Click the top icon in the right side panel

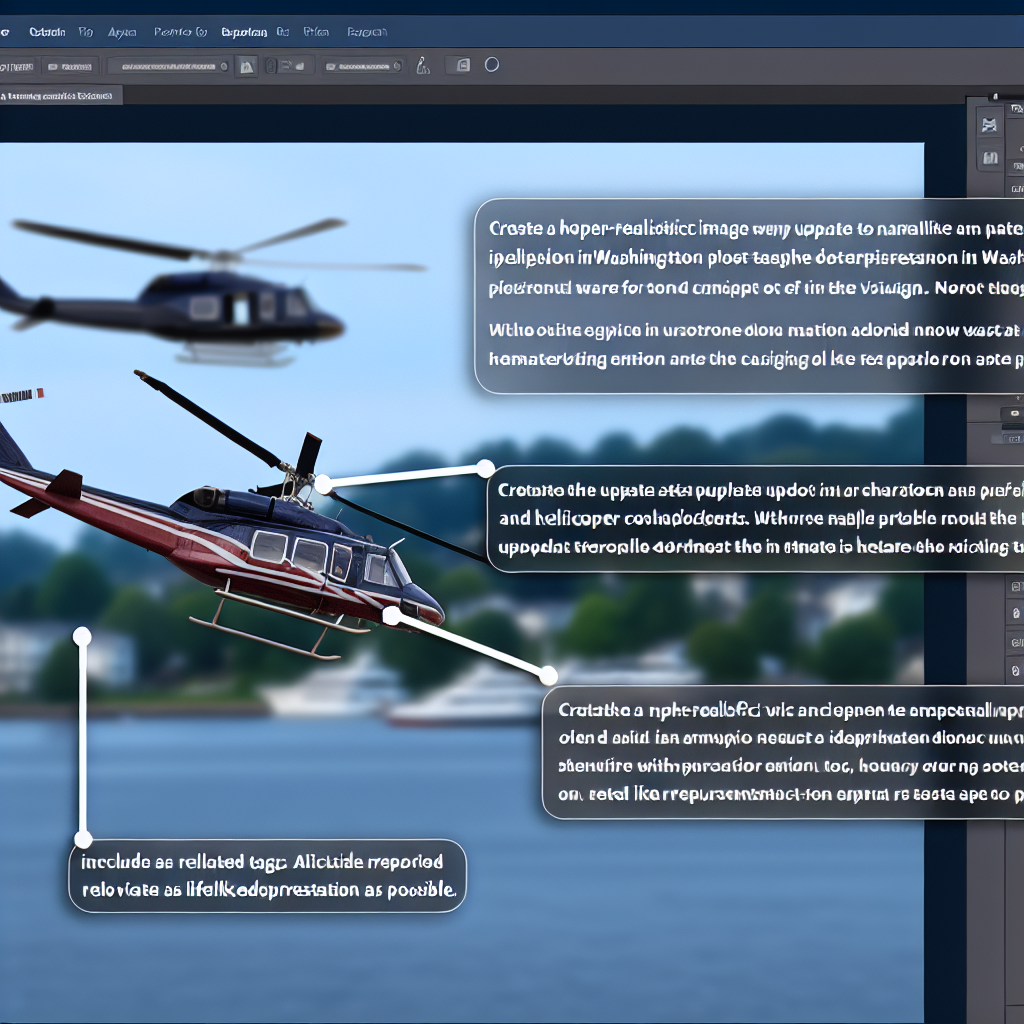pos(990,125)
